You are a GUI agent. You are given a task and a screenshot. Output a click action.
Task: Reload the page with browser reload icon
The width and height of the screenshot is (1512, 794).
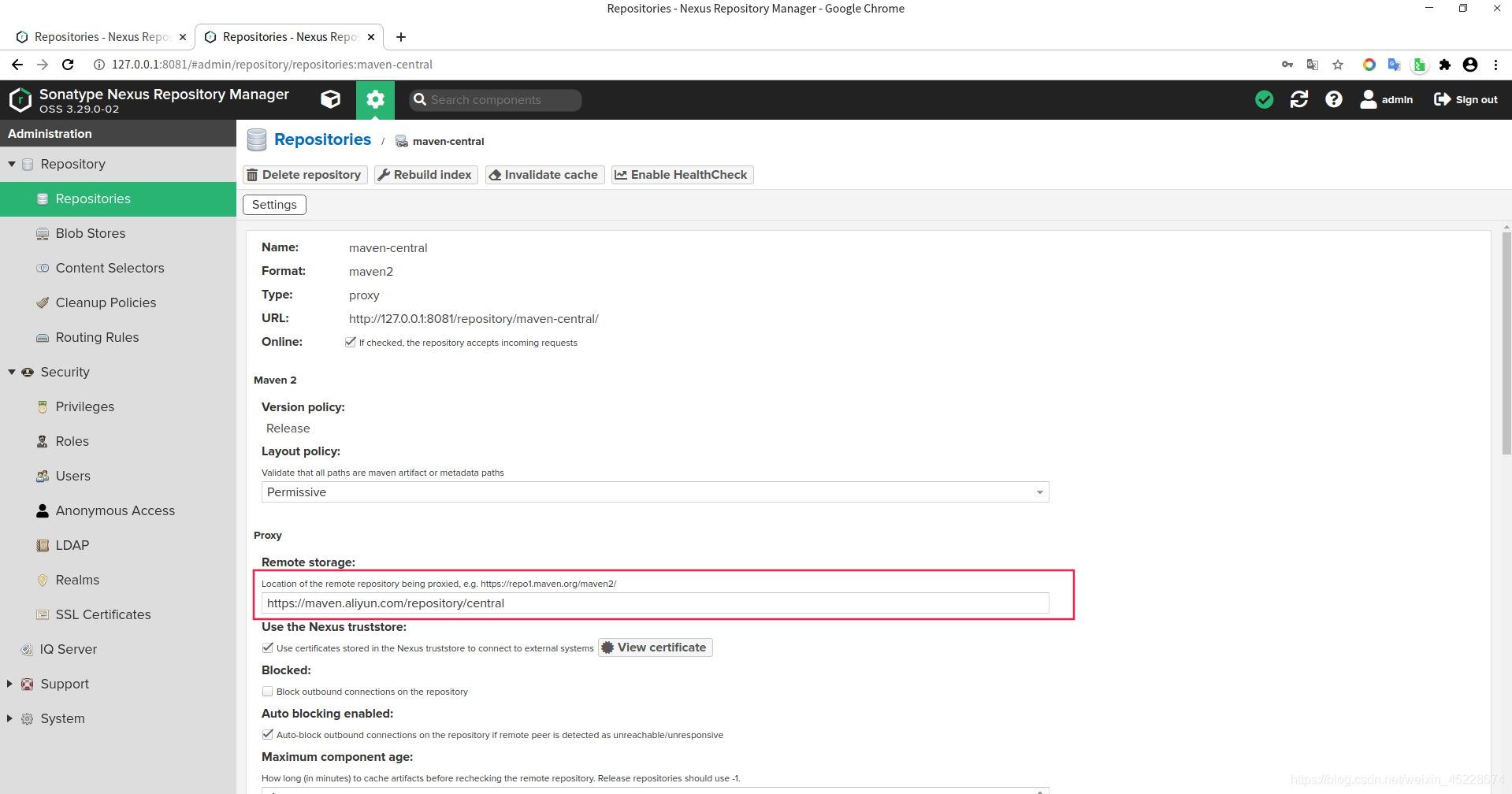pos(68,65)
